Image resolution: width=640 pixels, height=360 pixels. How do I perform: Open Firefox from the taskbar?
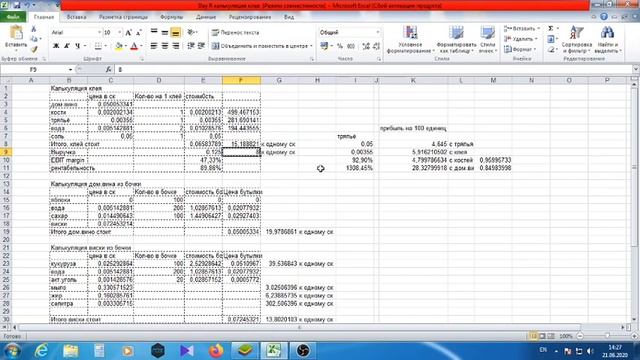pos(216,351)
